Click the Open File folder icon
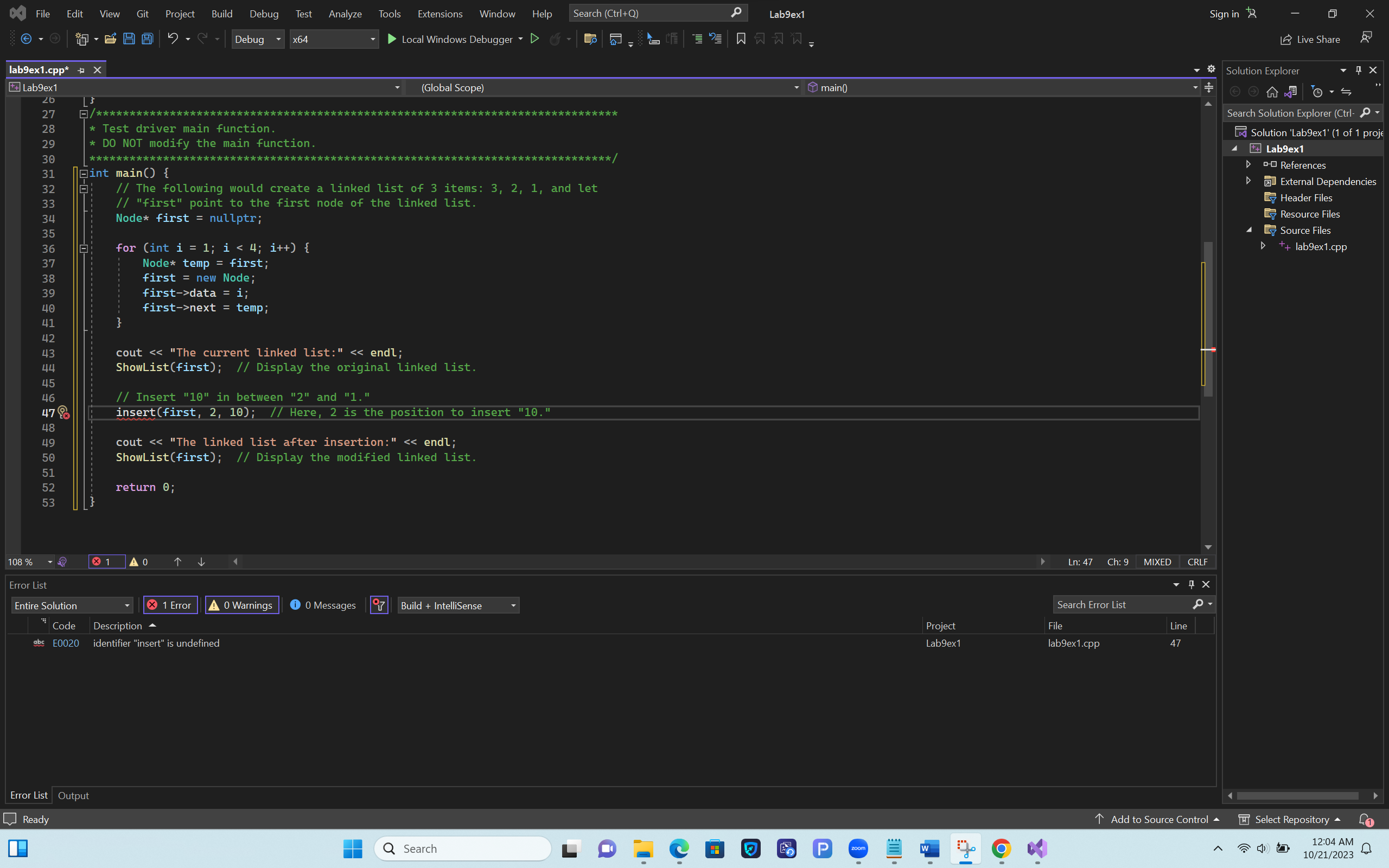 pyautogui.click(x=110, y=39)
